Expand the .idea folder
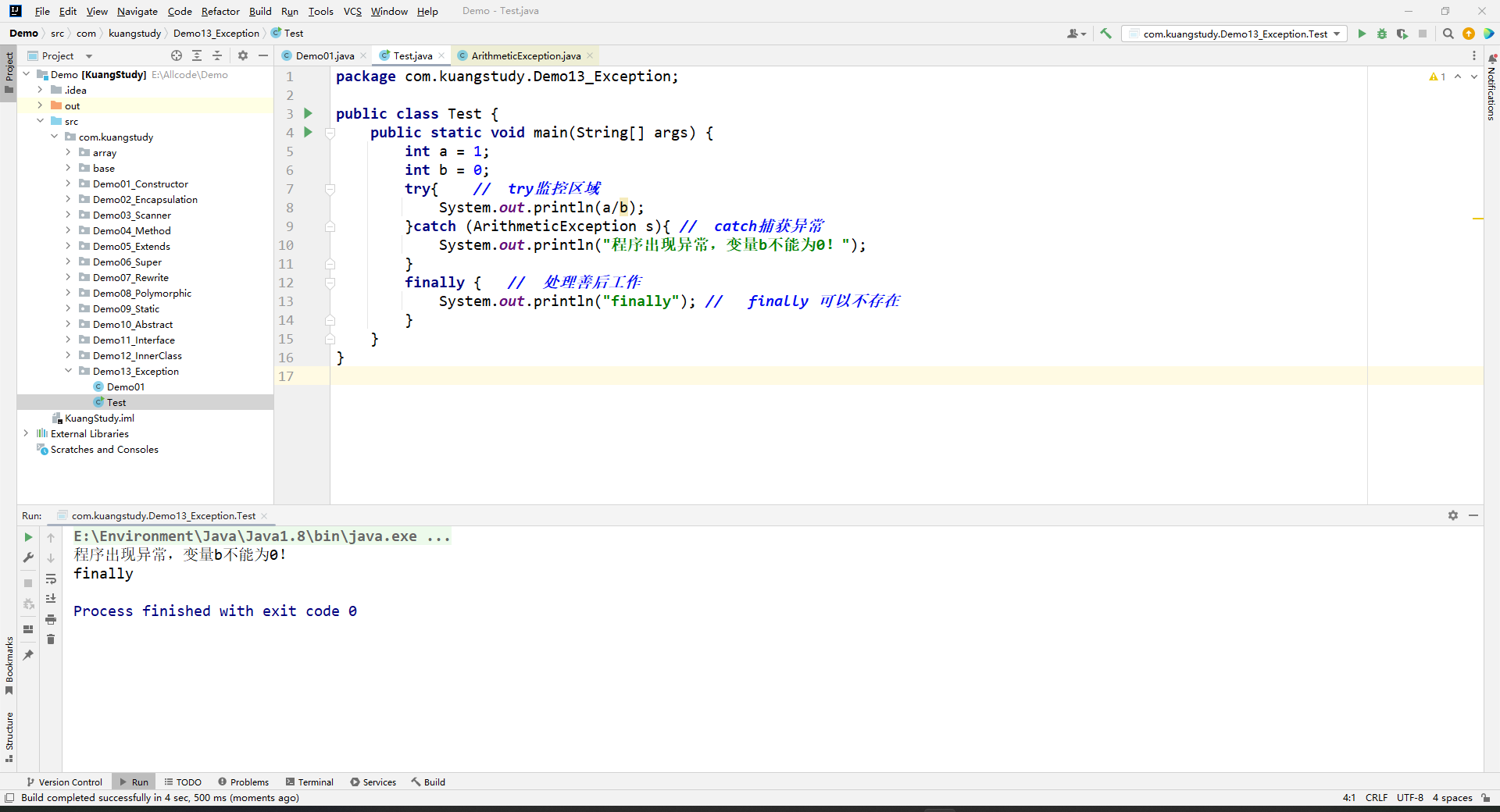The image size is (1500, 812). click(40, 91)
